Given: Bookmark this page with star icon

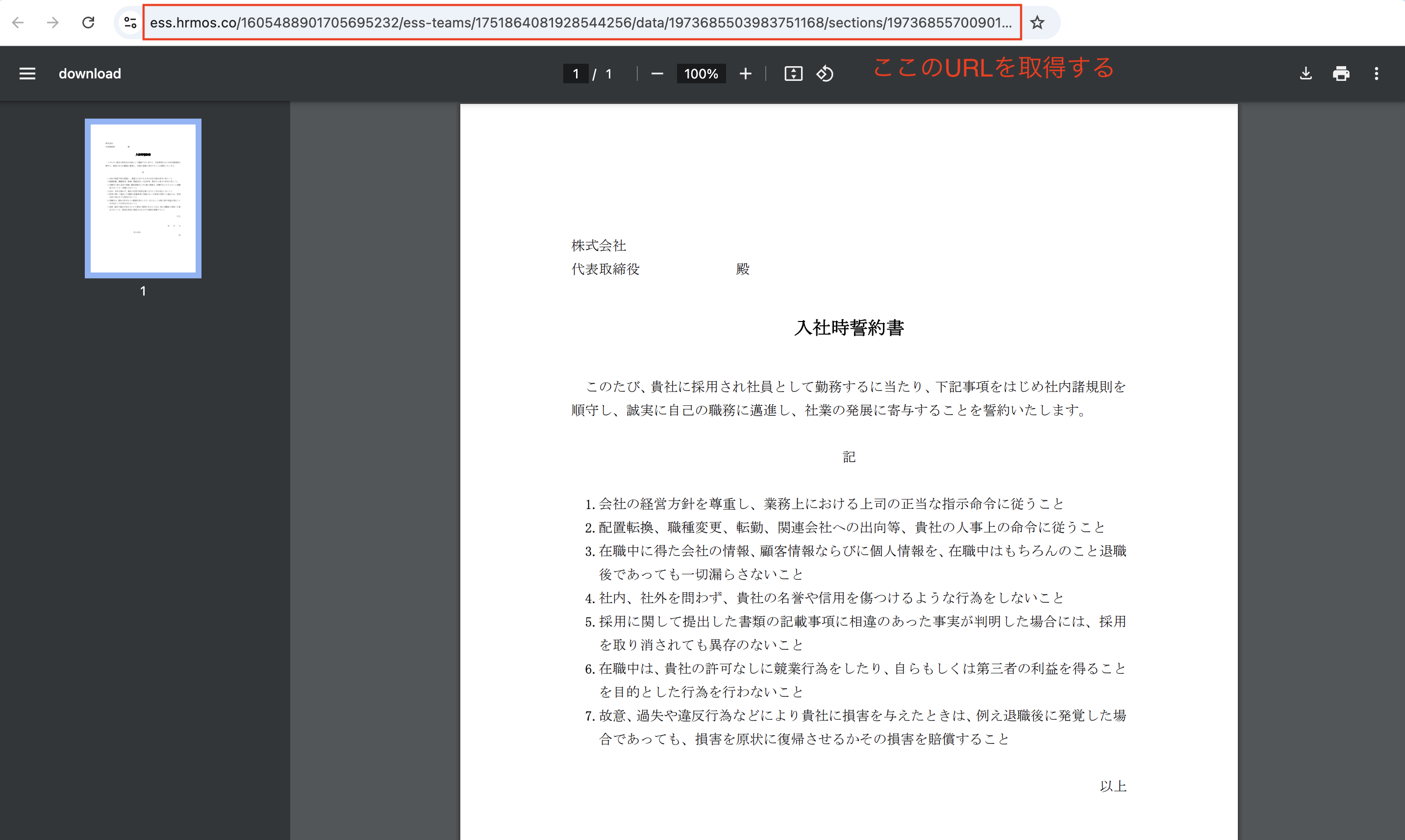Looking at the screenshot, I should pos(1037,23).
